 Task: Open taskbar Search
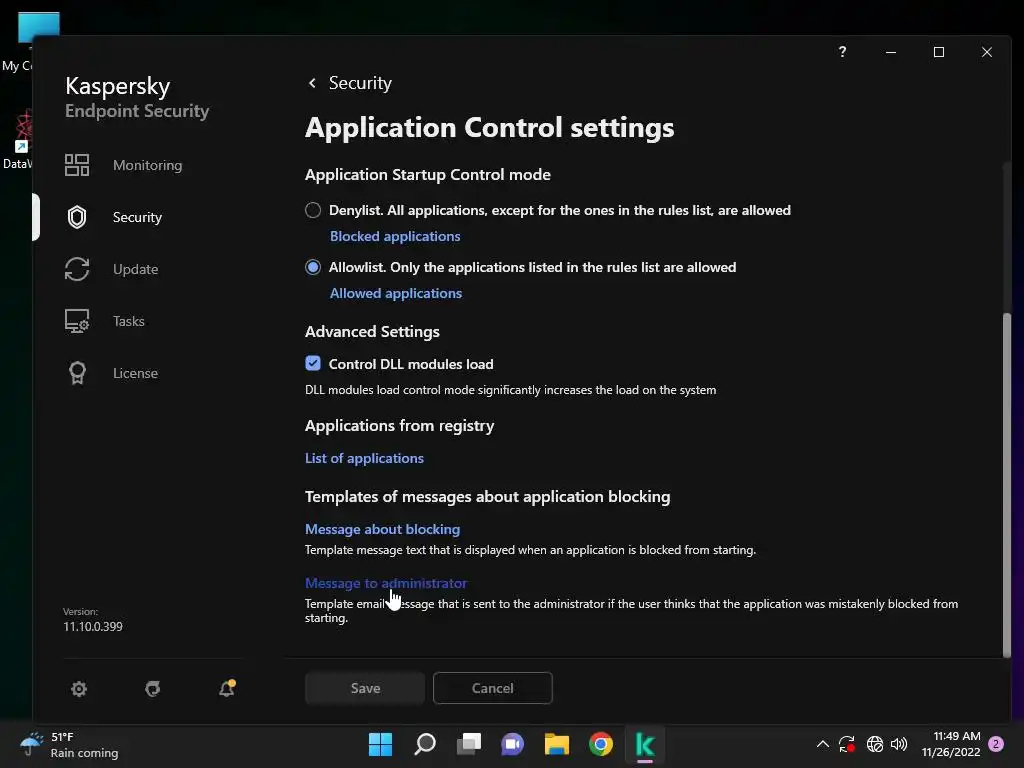424,744
